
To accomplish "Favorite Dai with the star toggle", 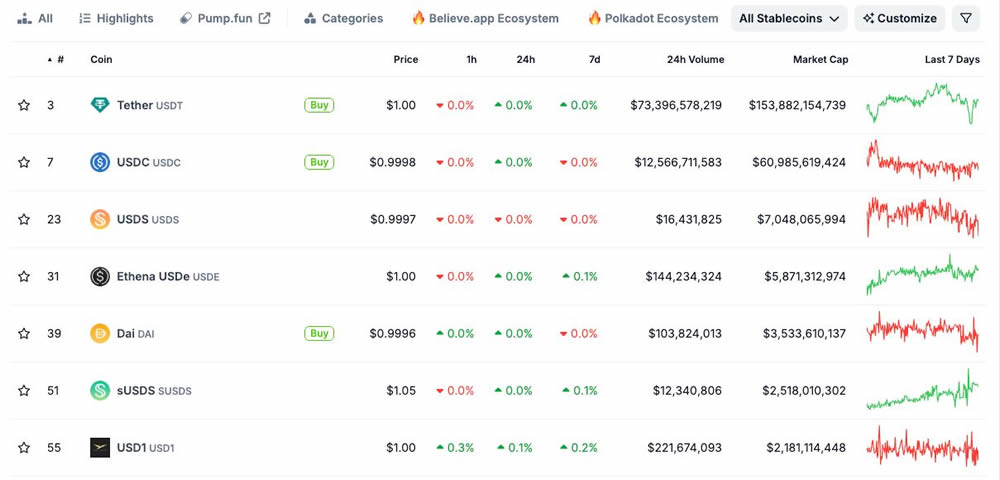I will (24, 333).
